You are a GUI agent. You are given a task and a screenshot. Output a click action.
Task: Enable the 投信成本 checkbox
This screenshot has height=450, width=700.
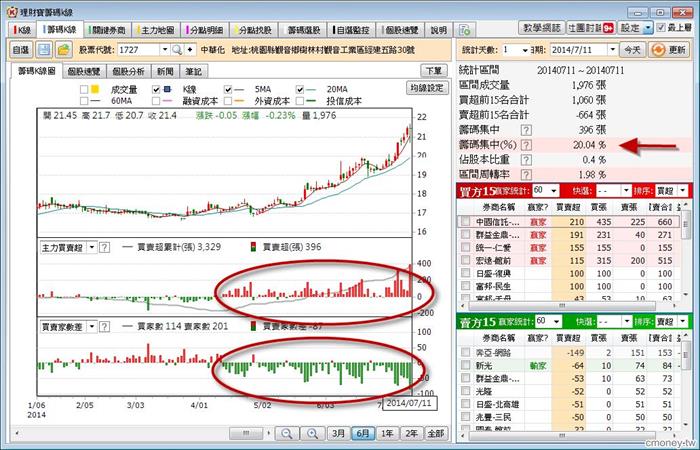click(300, 101)
